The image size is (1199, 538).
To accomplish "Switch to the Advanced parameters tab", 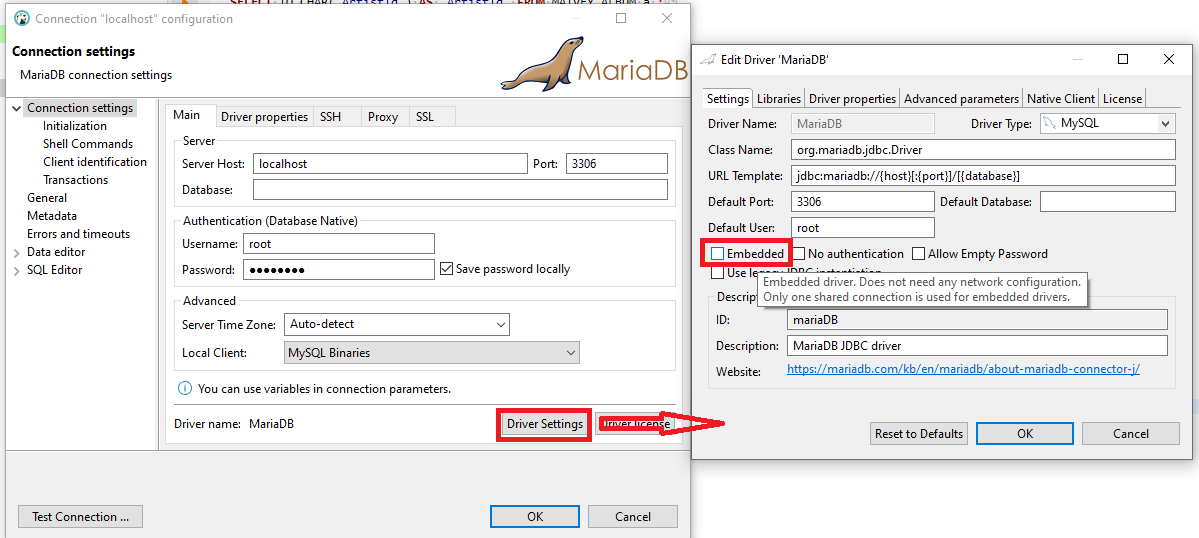I will pos(961,99).
